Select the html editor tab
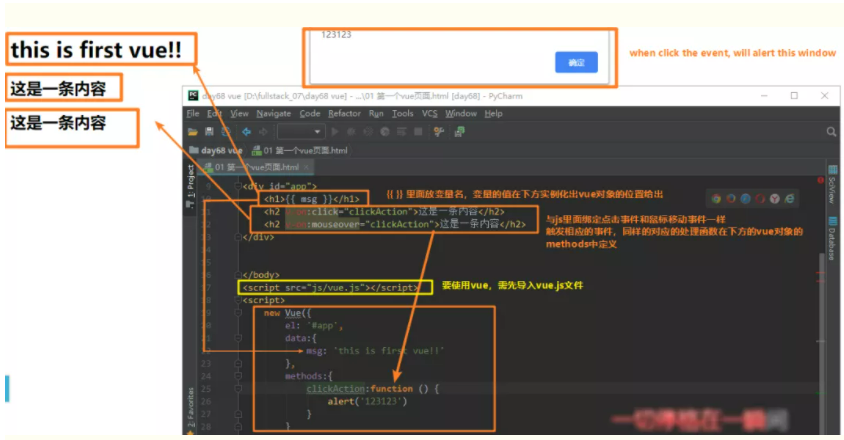This screenshot has width=844, height=440. (256, 167)
